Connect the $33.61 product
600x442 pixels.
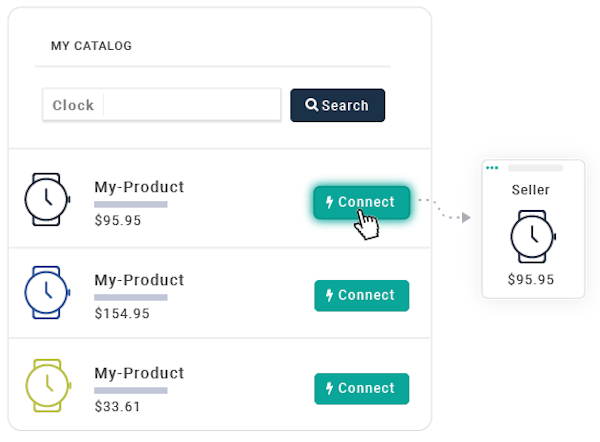[x=361, y=388]
